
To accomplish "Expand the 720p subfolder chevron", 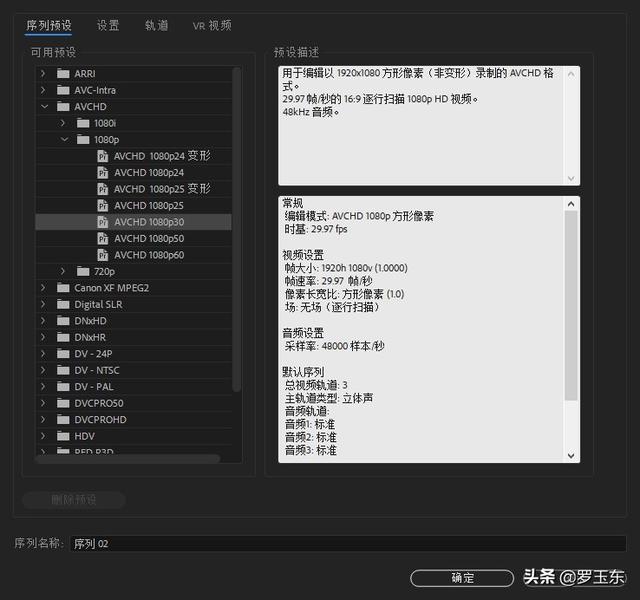I will (x=63, y=271).
